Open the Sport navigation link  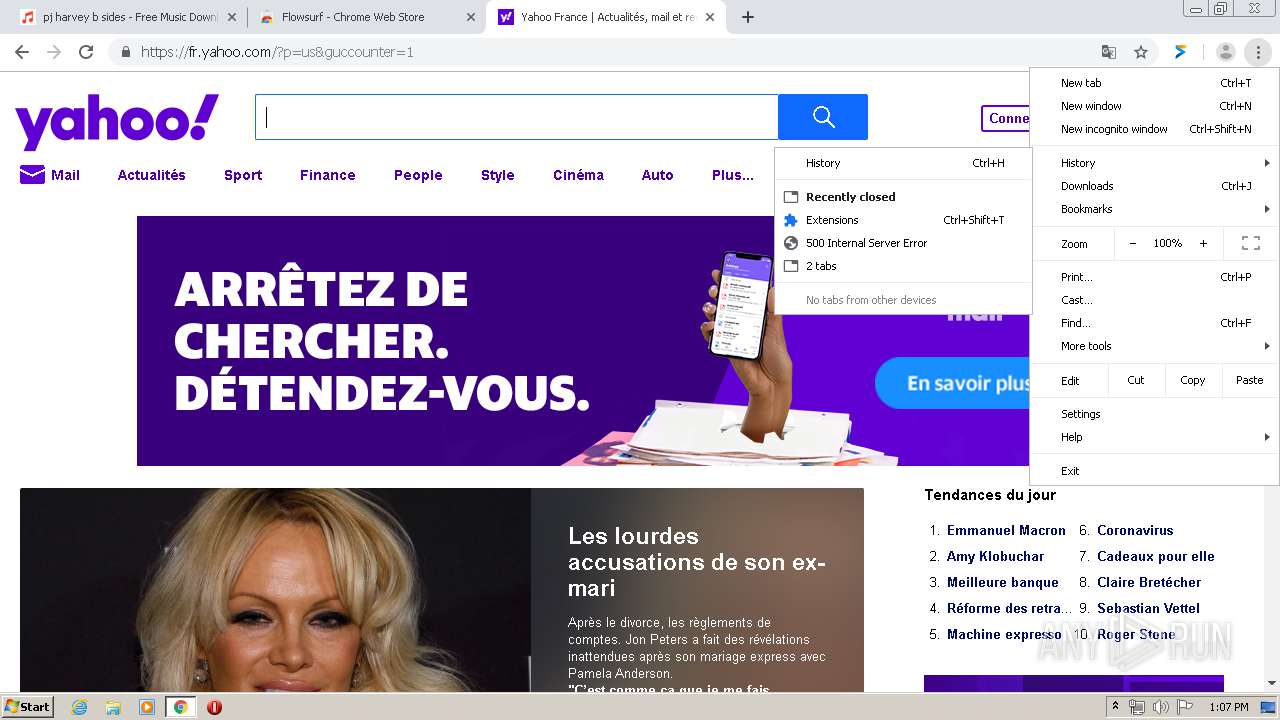click(x=243, y=175)
